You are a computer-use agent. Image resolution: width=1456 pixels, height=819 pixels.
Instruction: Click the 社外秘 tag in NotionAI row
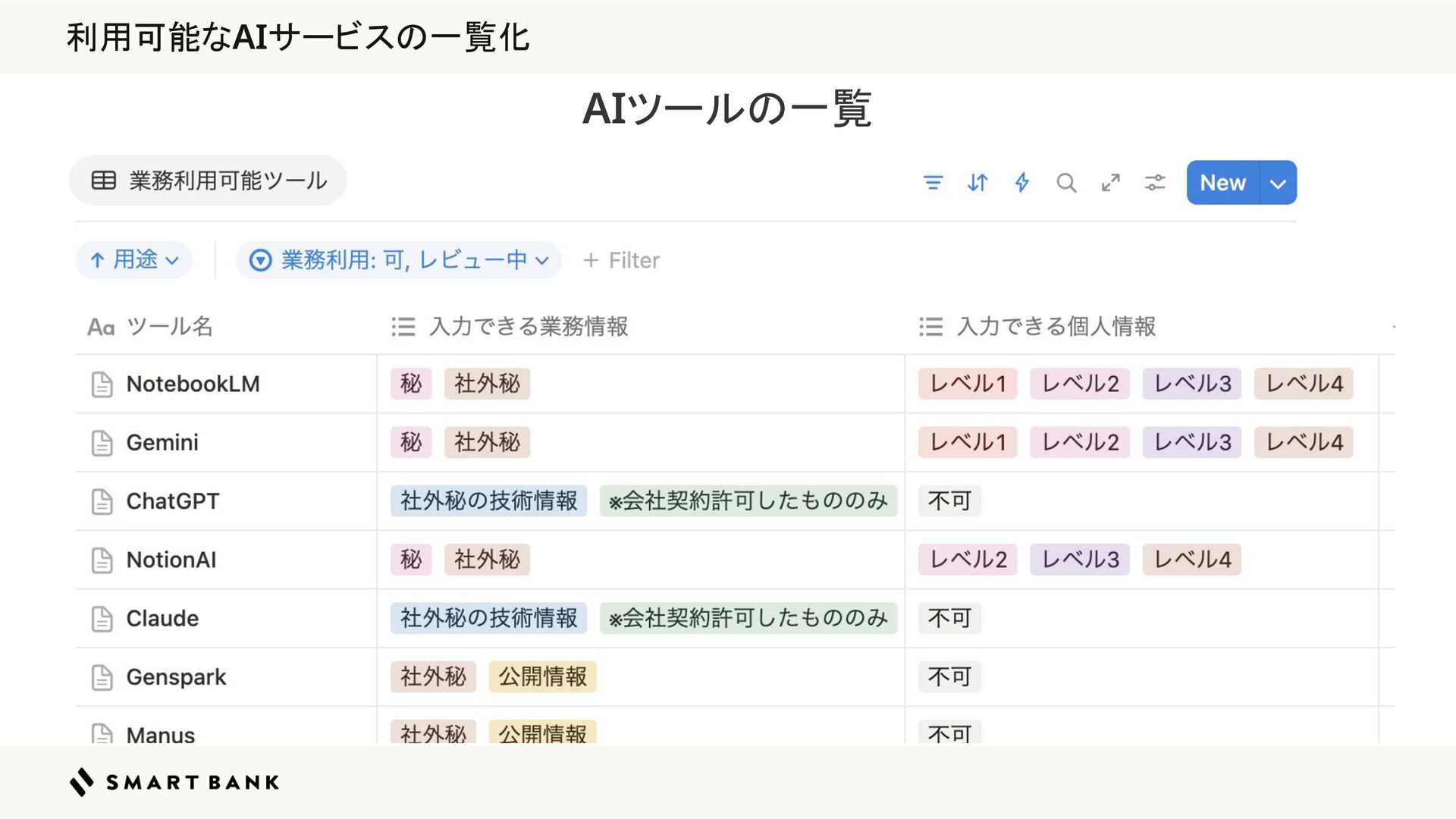point(487,560)
